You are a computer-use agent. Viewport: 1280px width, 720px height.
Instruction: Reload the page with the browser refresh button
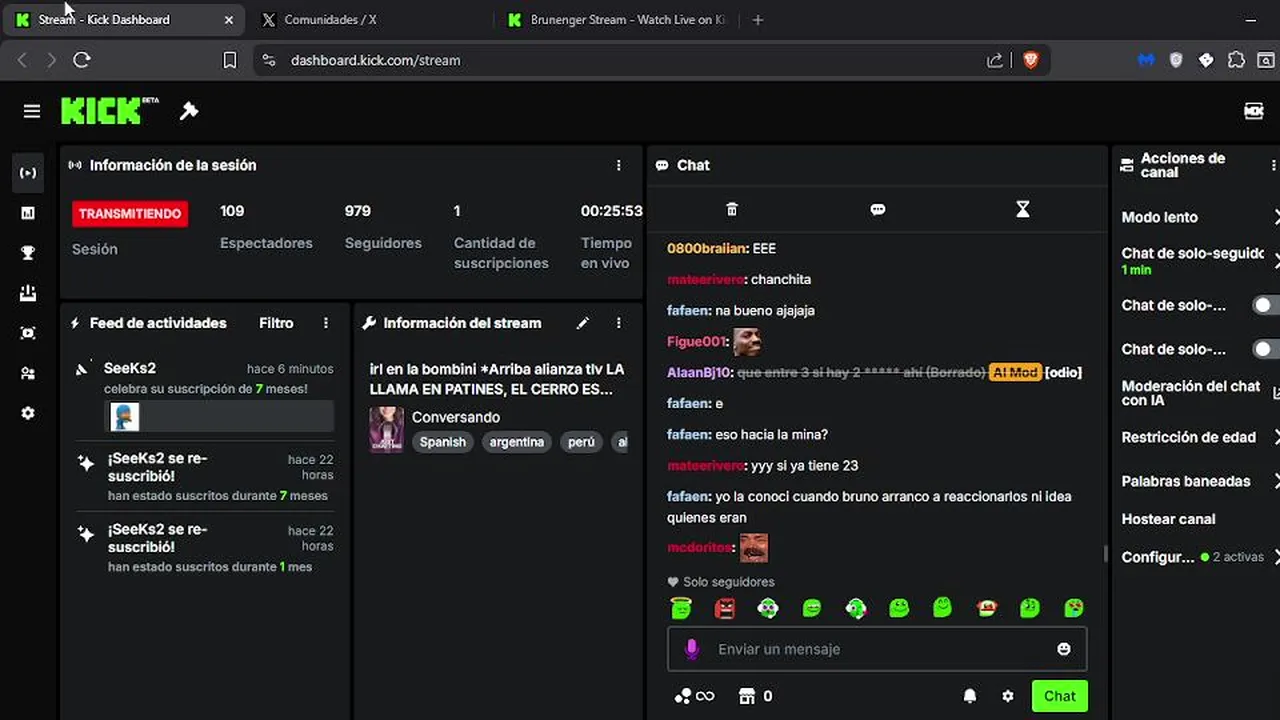(82, 60)
